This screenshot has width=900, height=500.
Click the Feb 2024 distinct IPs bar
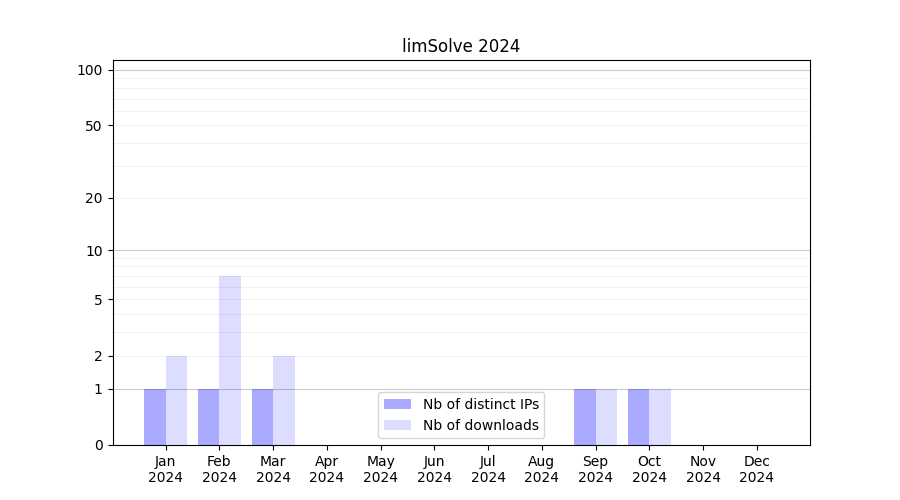pos(208,417)
